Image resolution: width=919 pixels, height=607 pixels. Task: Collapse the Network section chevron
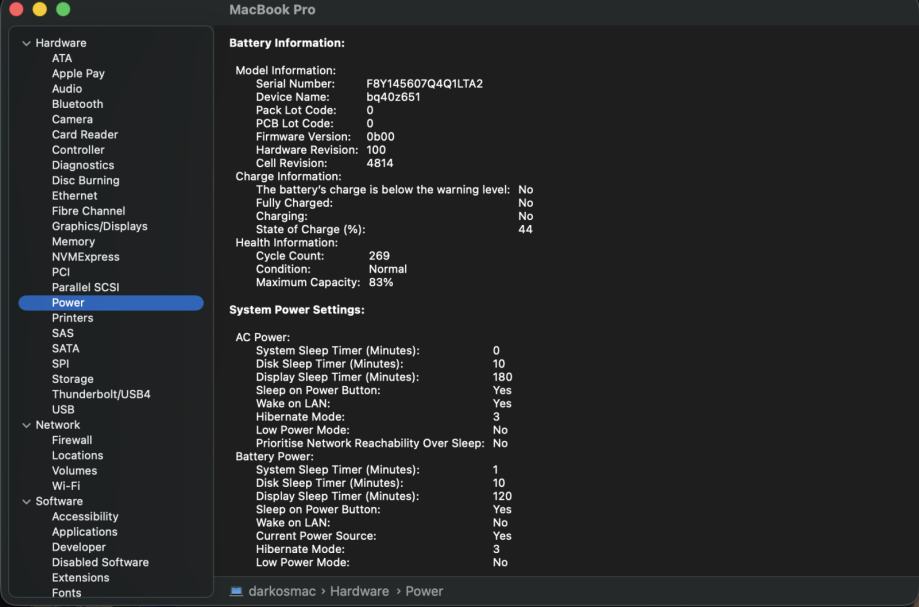point(27,425)
